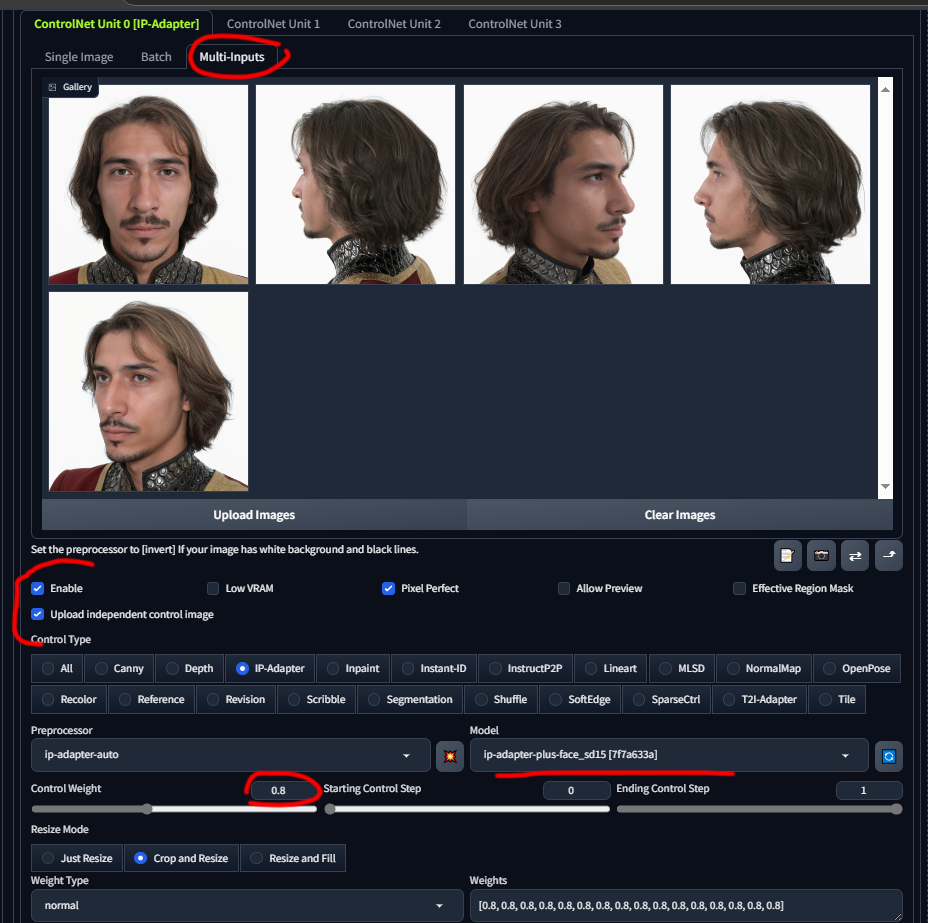Toggle Upload independent control image
This screenshot has width=928, height=923.
(37, 614)
